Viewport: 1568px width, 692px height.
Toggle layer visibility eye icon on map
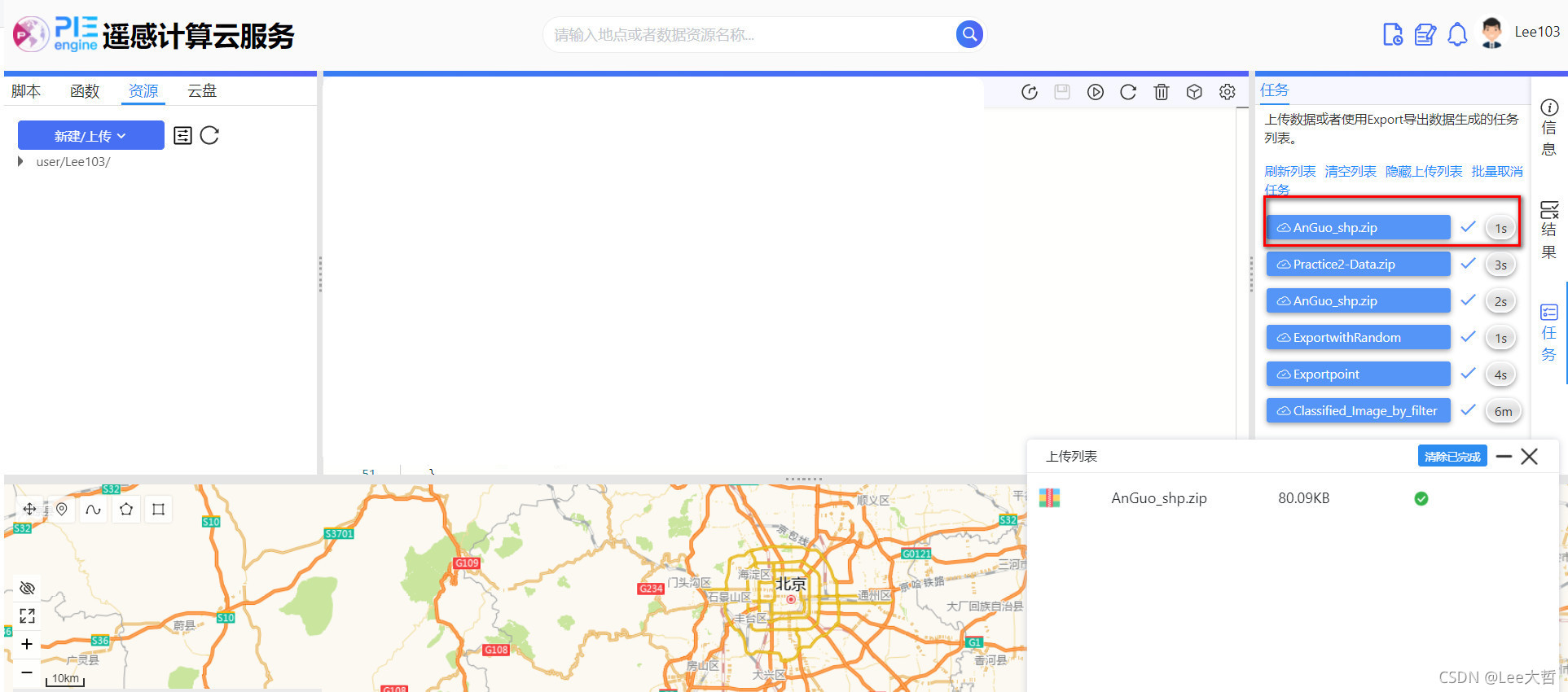pos(27,588)
